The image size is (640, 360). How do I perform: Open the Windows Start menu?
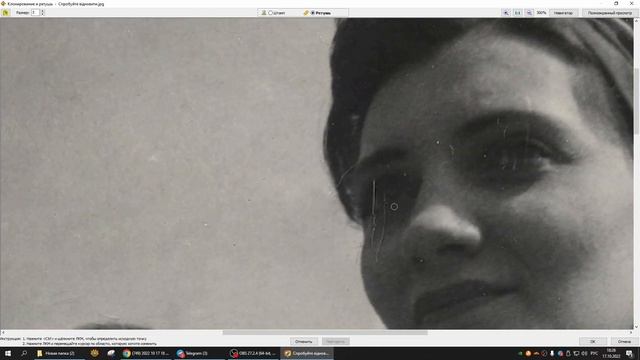click(8, 353)
